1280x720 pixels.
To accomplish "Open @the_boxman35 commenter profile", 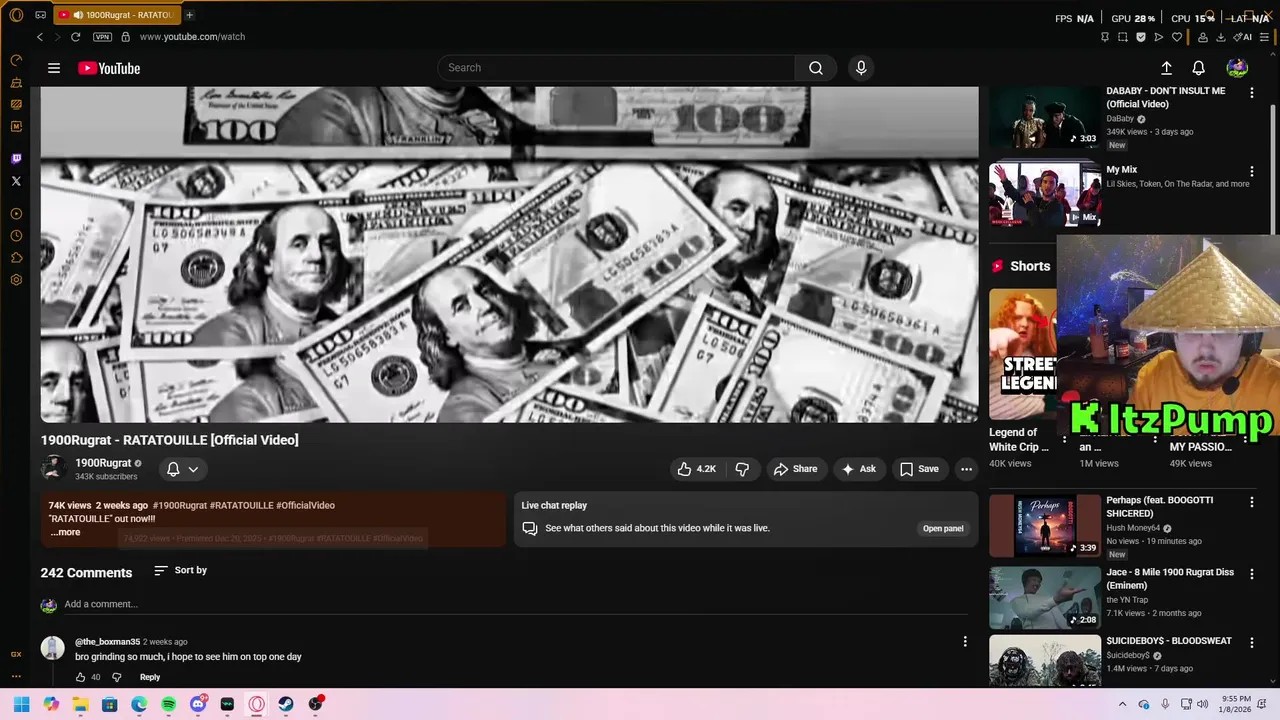I will 107,642.
